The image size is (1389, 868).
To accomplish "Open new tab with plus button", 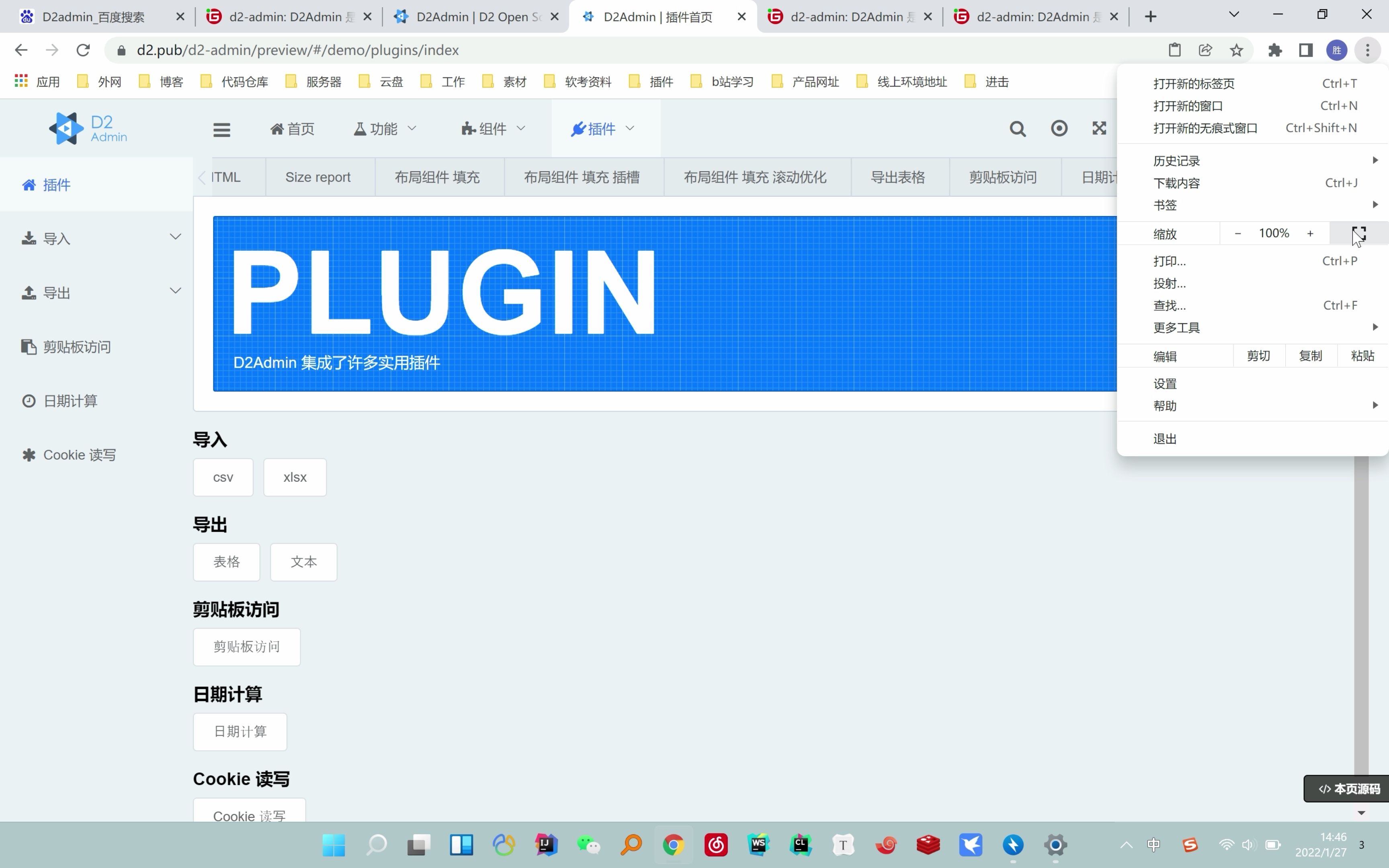I will [x=1150, y=16].
